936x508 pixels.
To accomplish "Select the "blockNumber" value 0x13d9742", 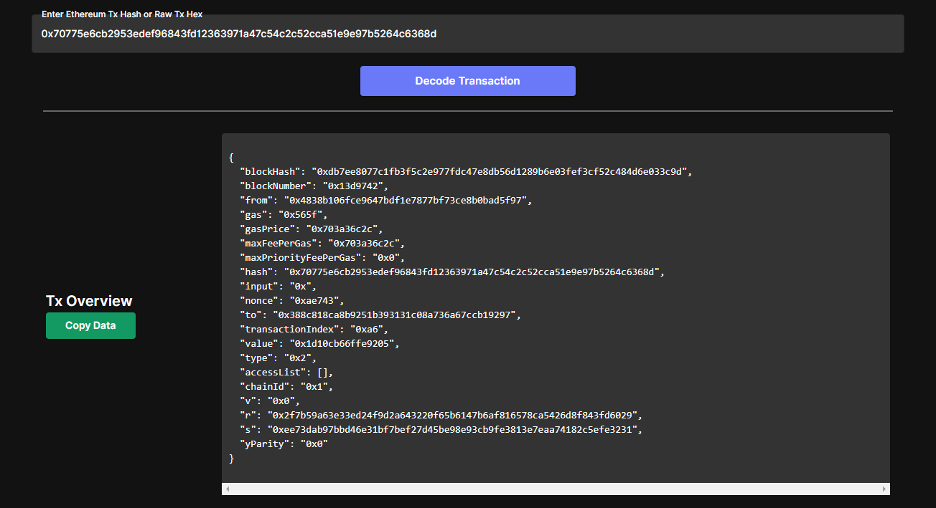I will tap(355, 186).
